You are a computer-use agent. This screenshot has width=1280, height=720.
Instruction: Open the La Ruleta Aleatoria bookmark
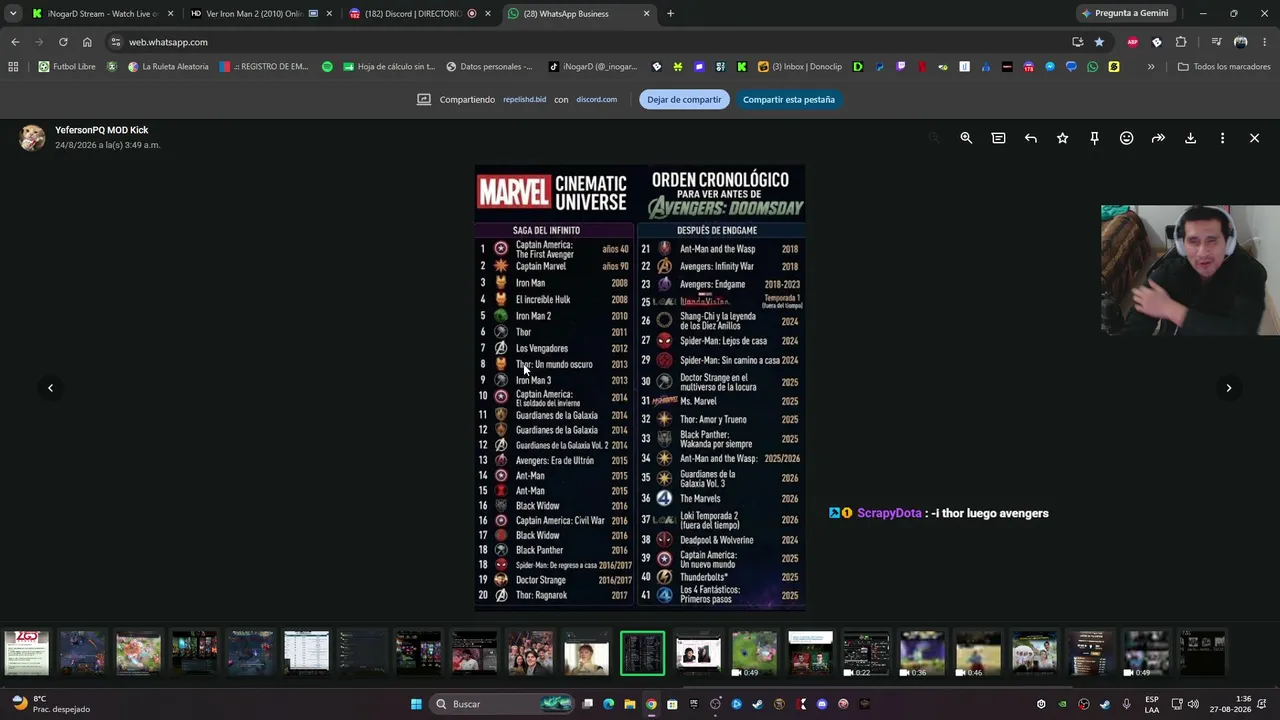point(168,67)
